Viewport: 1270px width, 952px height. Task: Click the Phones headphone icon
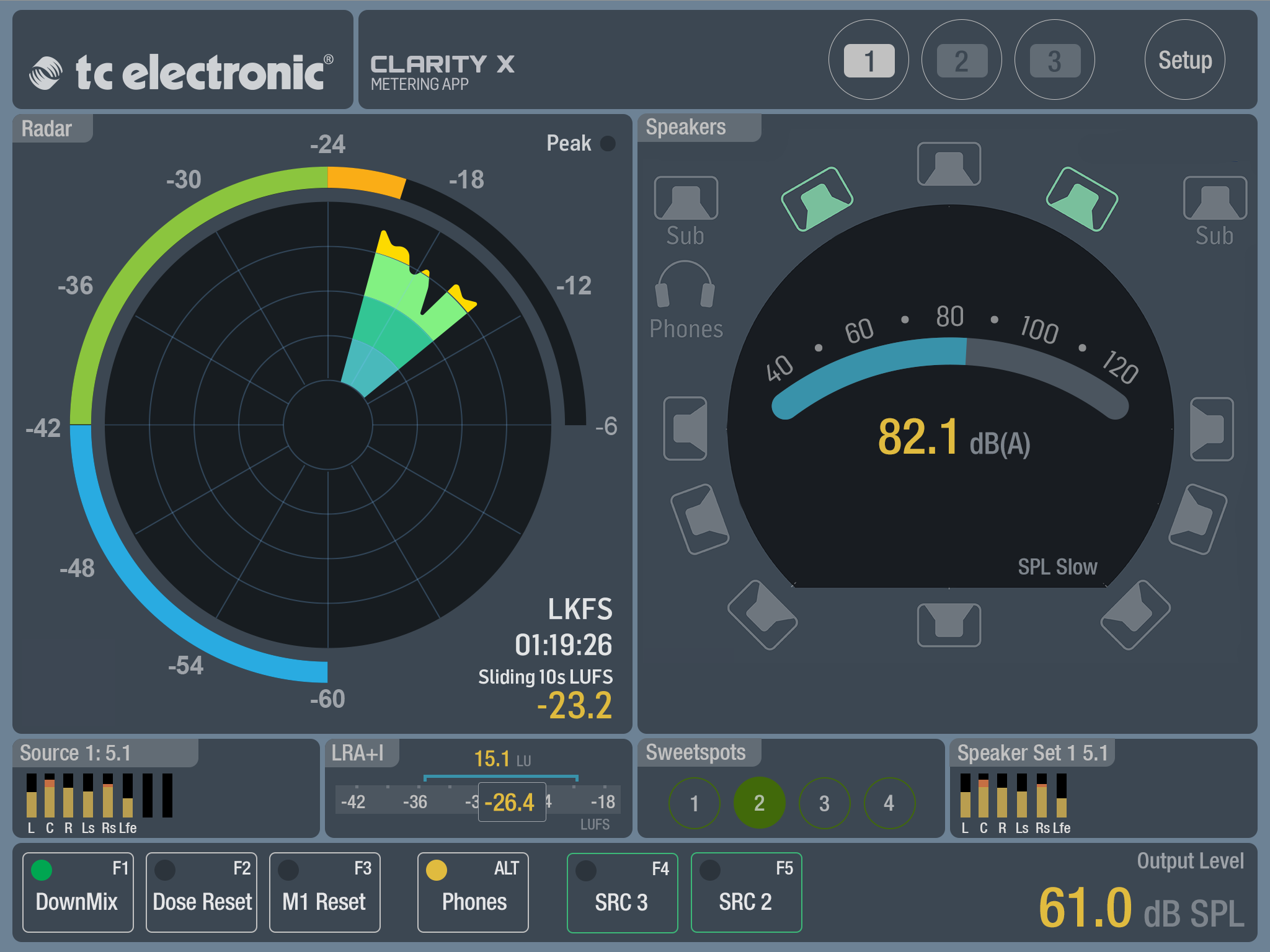[x=685, y=284]
